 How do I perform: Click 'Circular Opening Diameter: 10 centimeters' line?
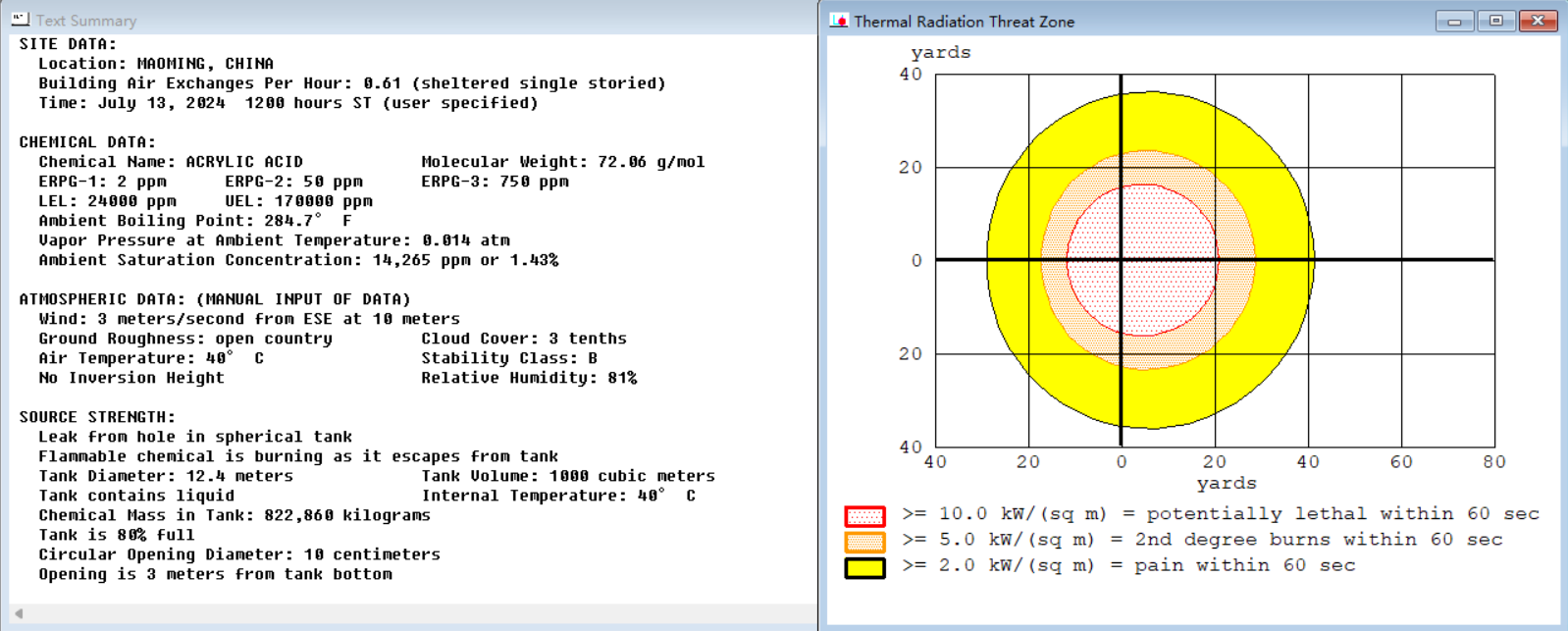coord(239,554)
